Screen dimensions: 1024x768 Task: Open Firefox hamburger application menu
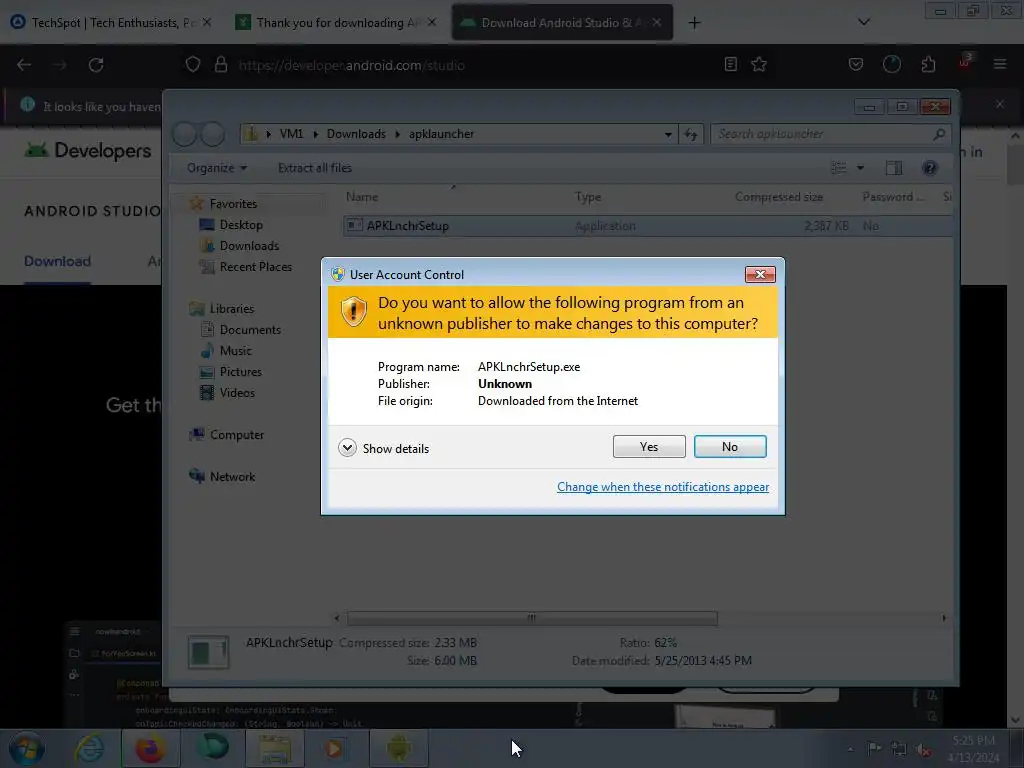tap(999, 64)
